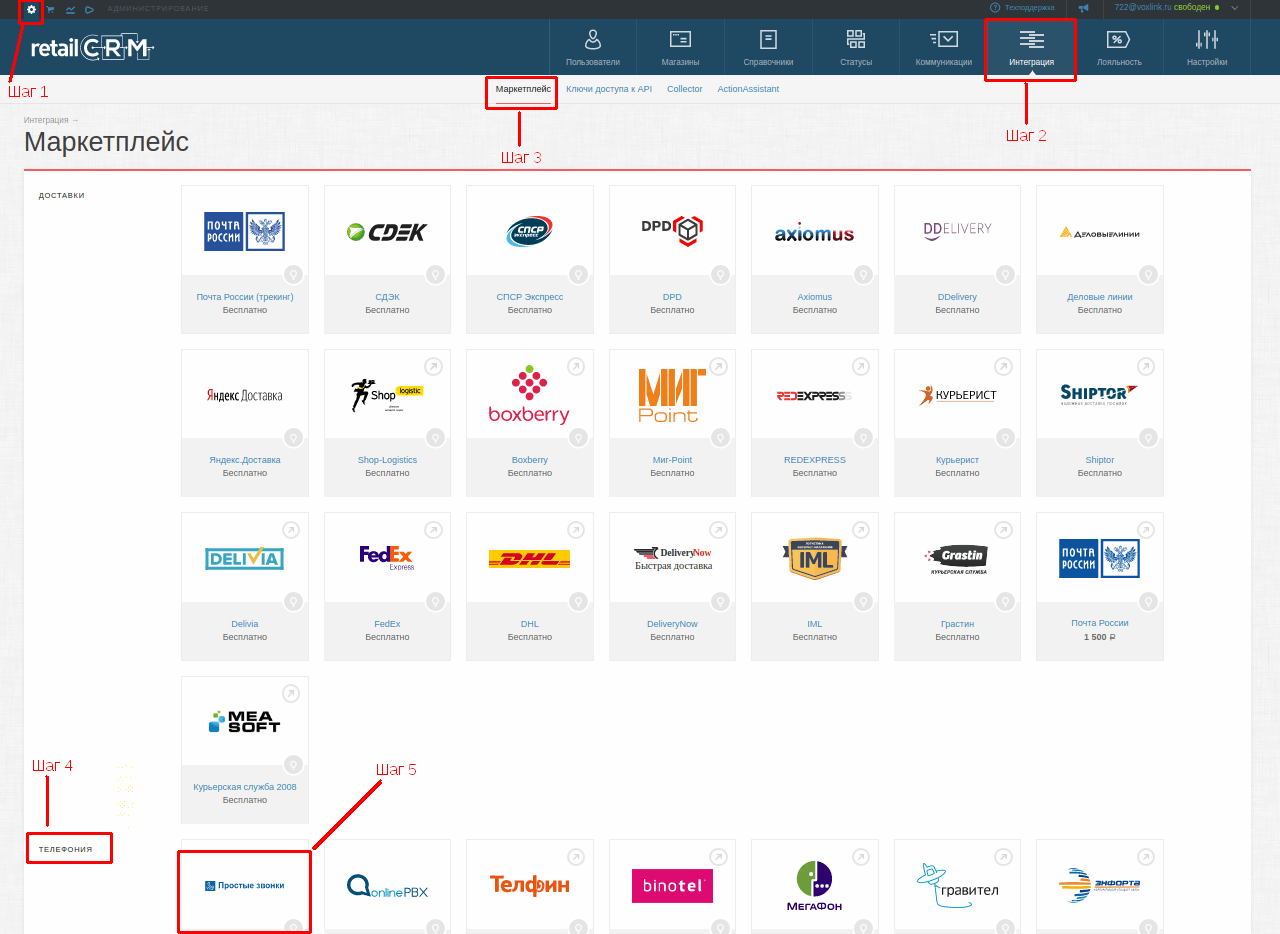Open the Статусы section
Screen dimensions: 1280x934
coord(856,47)
